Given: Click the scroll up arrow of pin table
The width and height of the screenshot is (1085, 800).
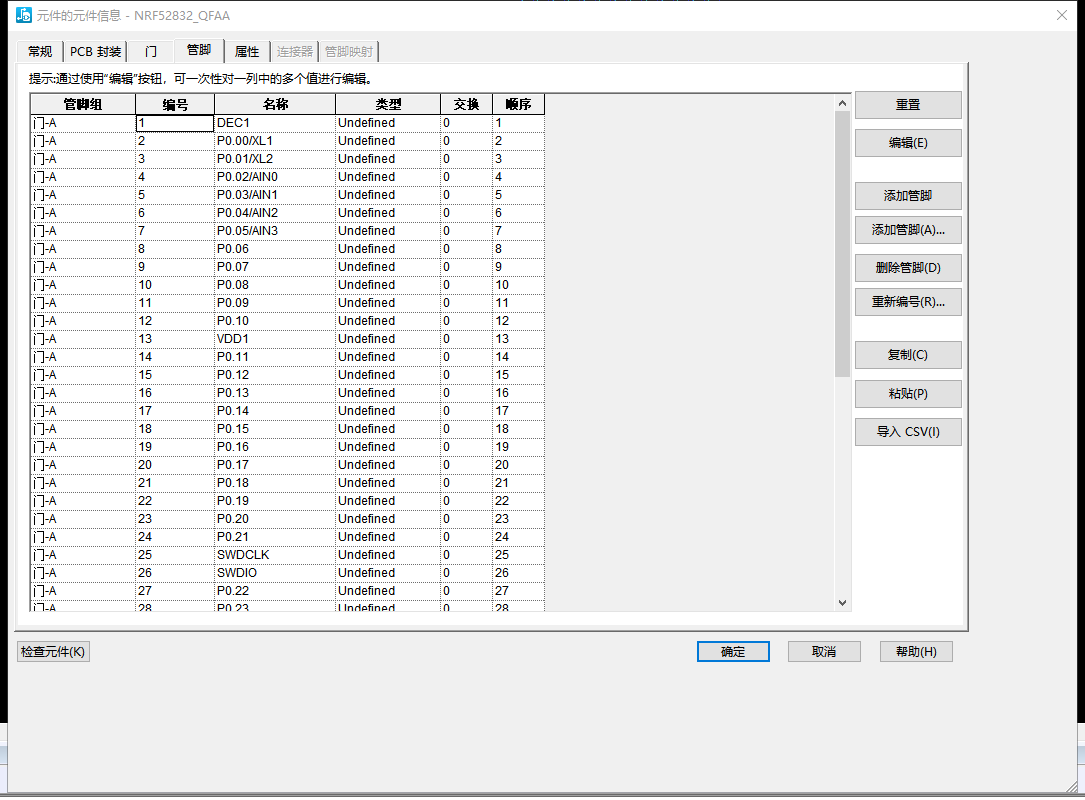Looking at the screenshot, I should coord(842,103).
